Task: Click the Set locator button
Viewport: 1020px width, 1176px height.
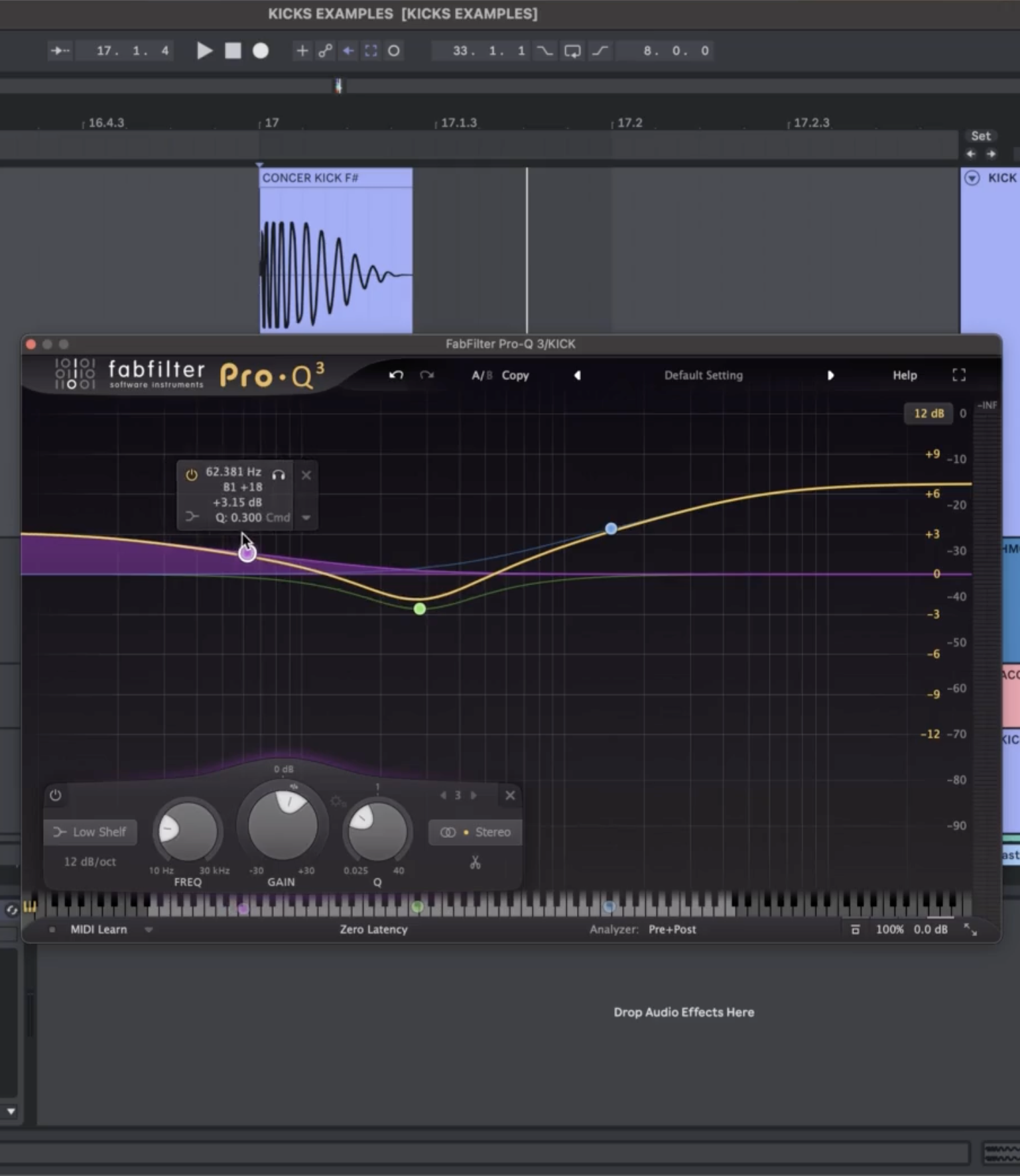Action: [981, 136]
